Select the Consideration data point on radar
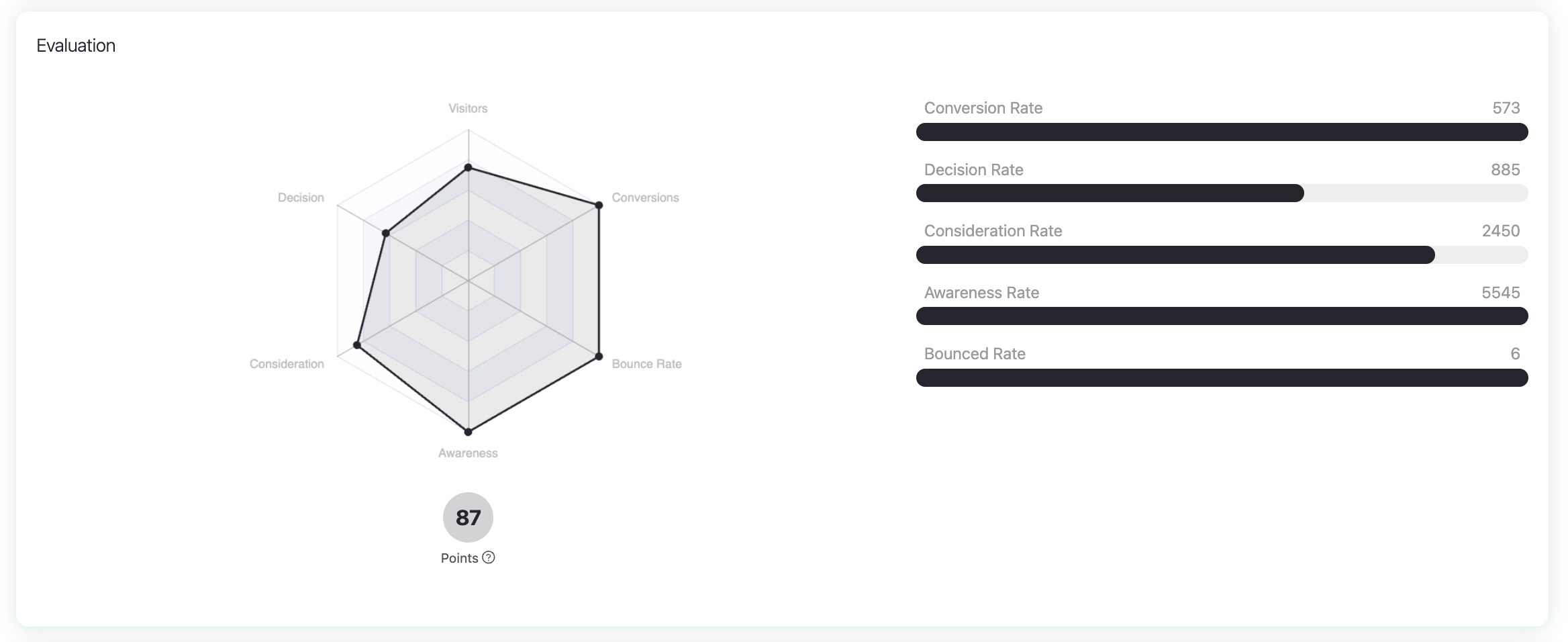The height and width of the screenshot is (642, 1568). [357, 345]
